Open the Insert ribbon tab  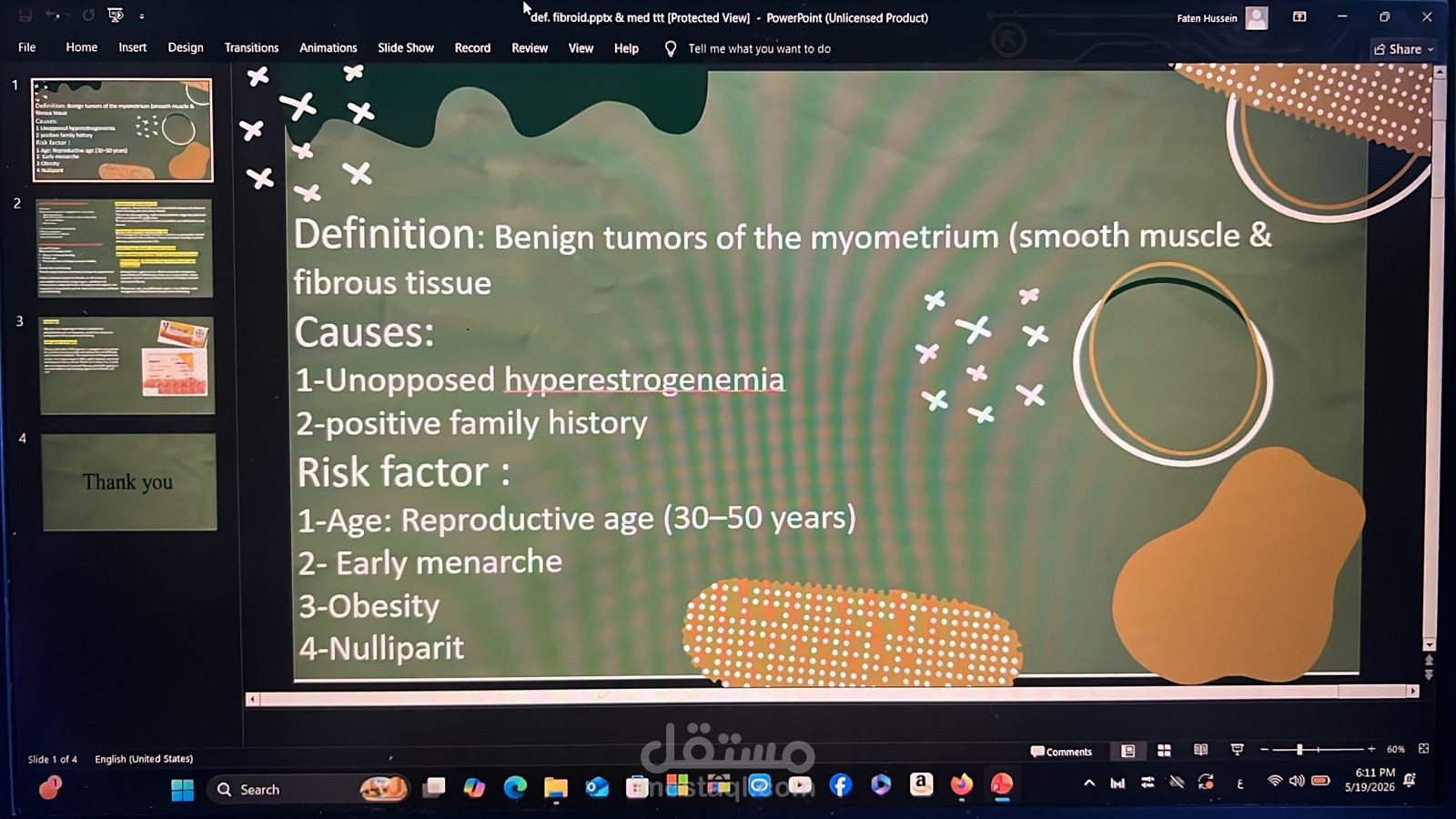coord(132,47)
